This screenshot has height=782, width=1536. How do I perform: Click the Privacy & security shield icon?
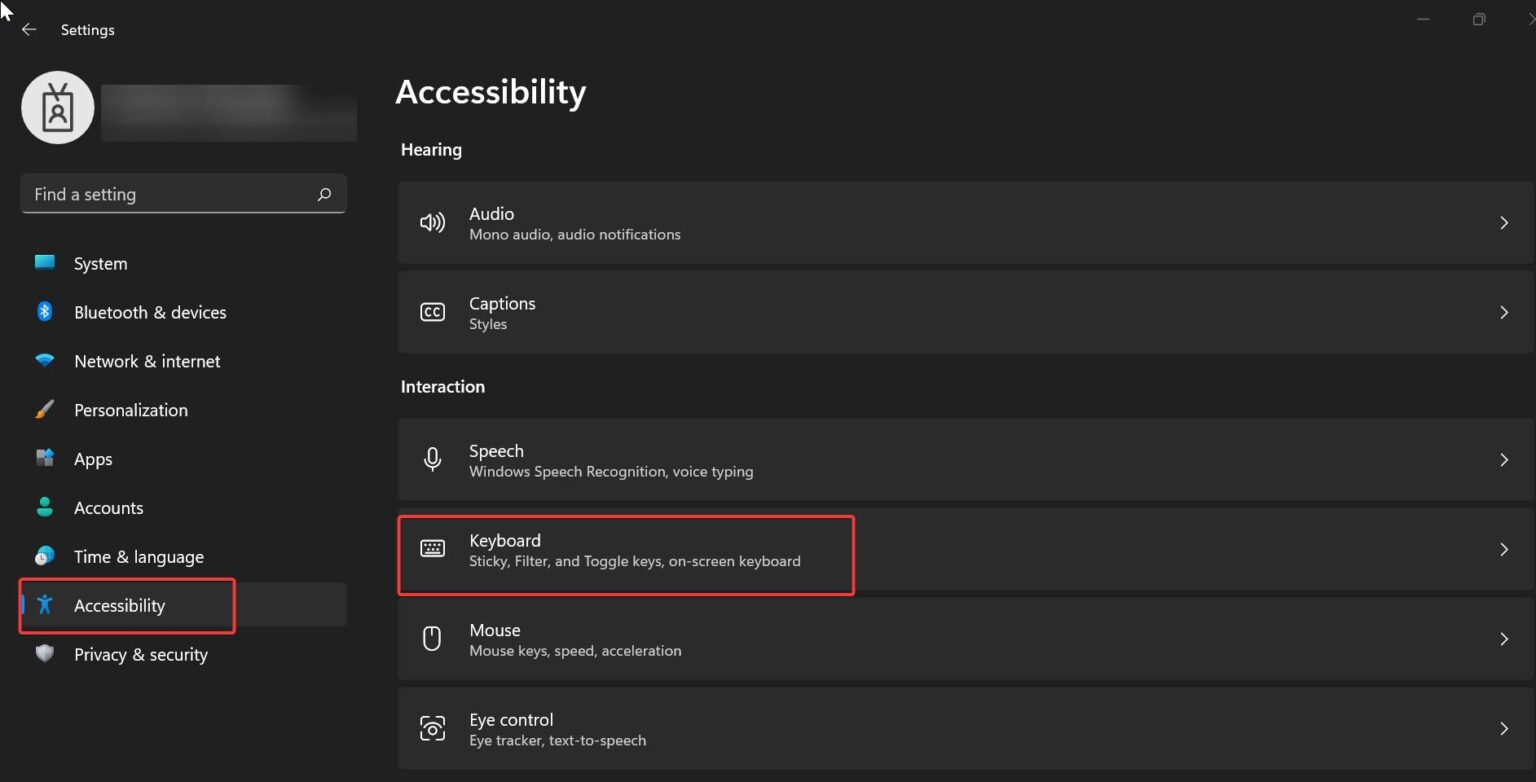pyautogui.click(x=45, y=654)
